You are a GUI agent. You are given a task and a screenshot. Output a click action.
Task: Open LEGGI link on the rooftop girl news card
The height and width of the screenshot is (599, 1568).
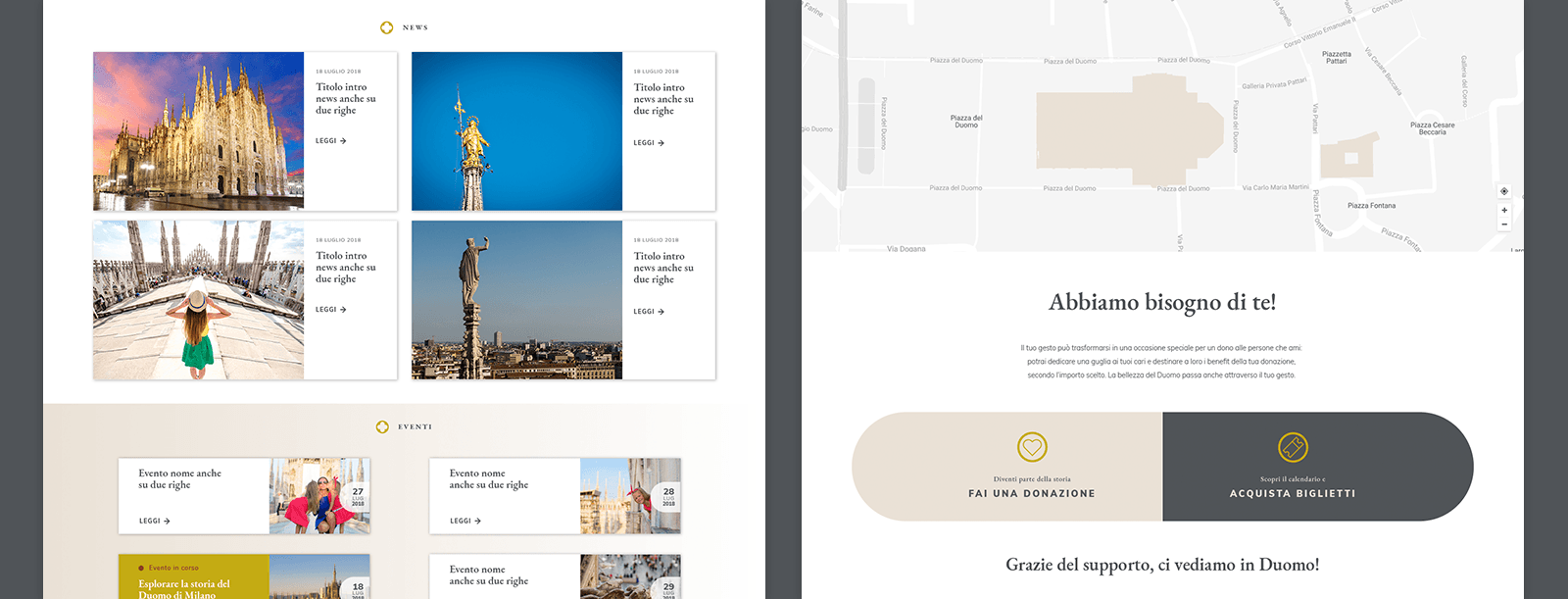coord(330,310)
